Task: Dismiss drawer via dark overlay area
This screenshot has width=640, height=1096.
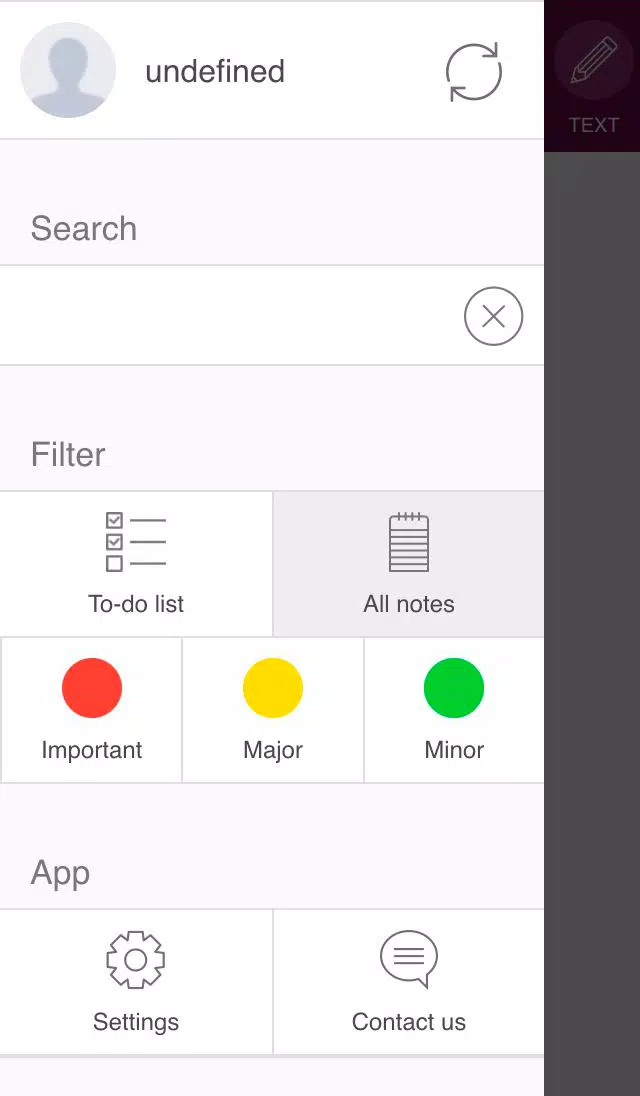Action: (592, 623)
